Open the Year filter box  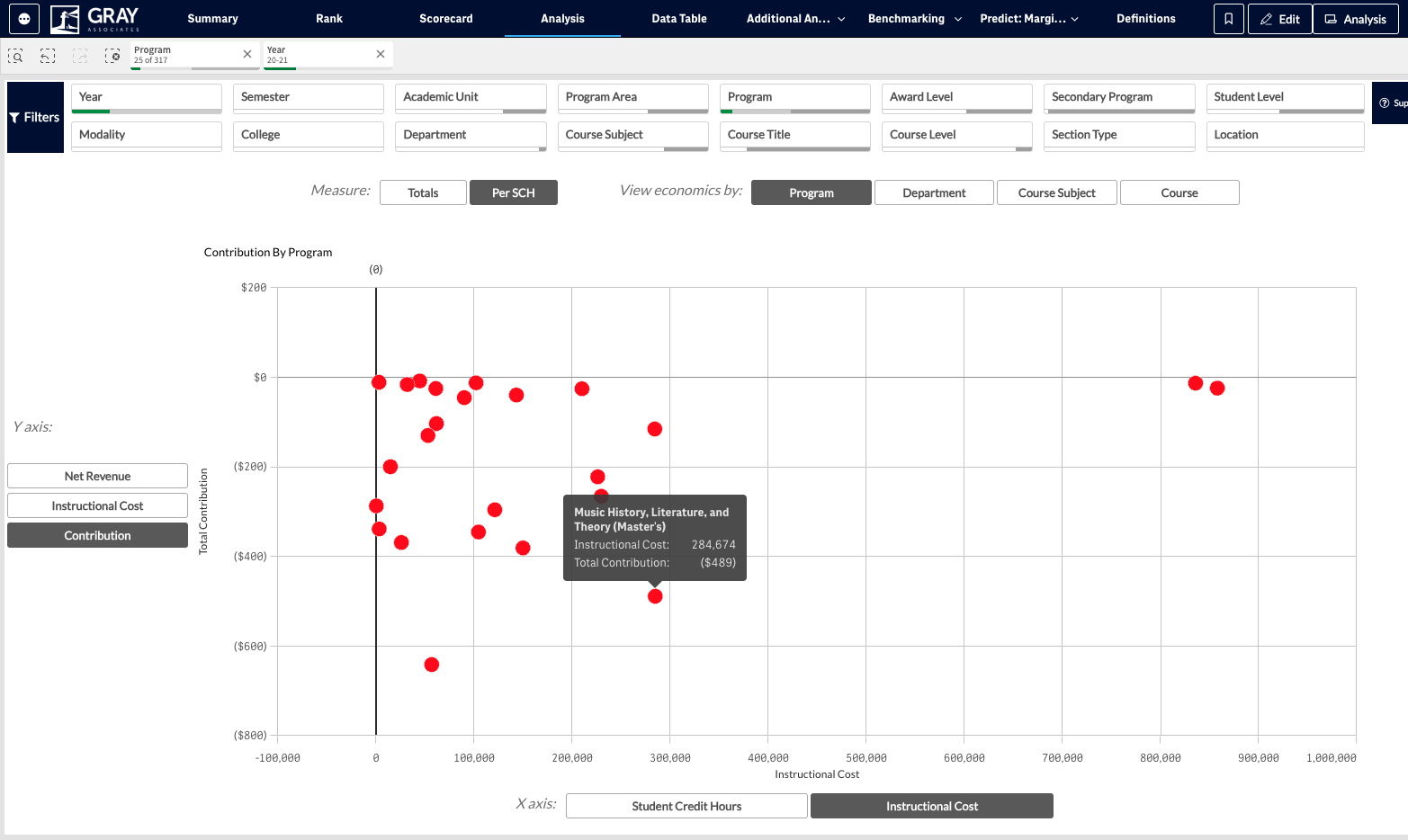[147, 98]
